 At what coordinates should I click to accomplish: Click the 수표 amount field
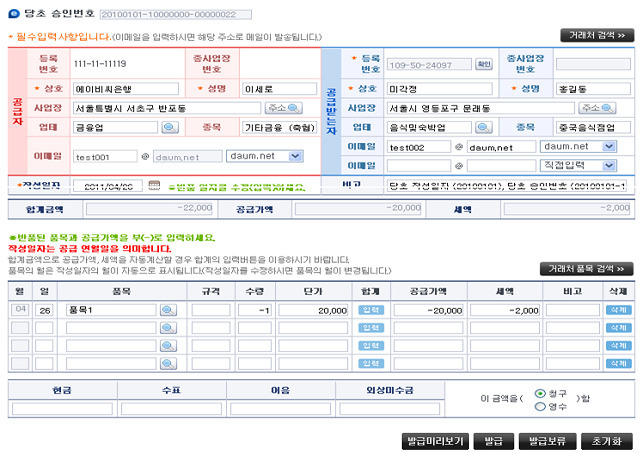pyautogui.click(x=171, y=409)
